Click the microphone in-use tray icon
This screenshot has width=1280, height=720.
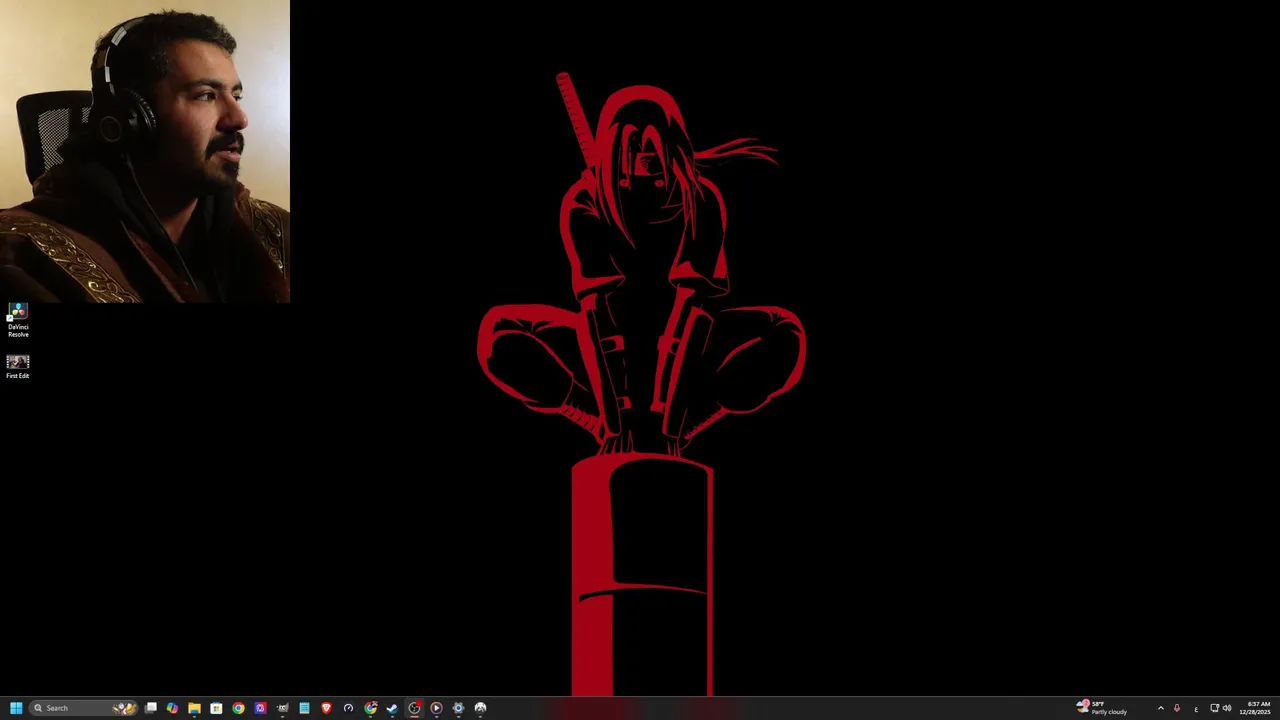(x=1177, y=708)
